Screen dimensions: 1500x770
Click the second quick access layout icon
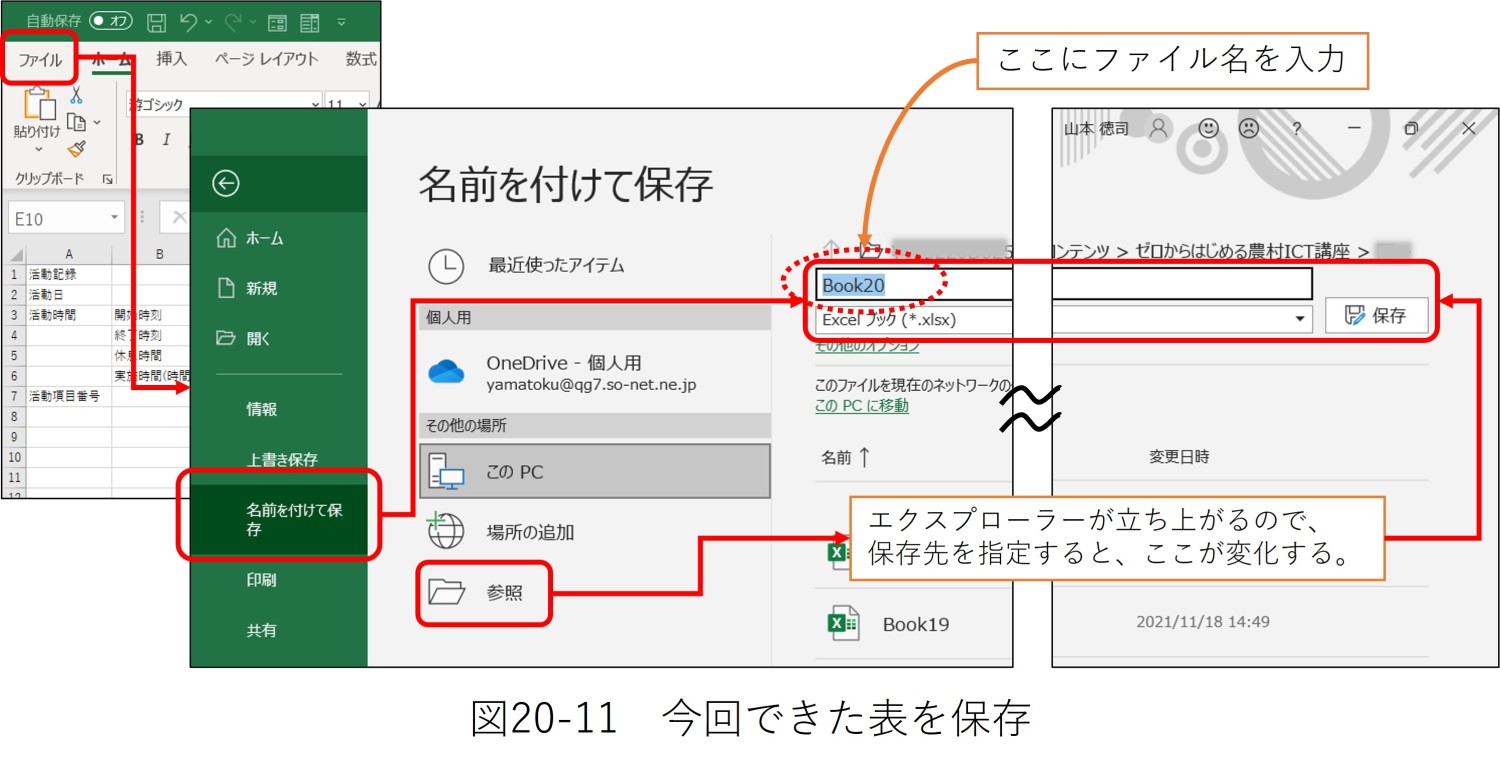click(310, 21)
